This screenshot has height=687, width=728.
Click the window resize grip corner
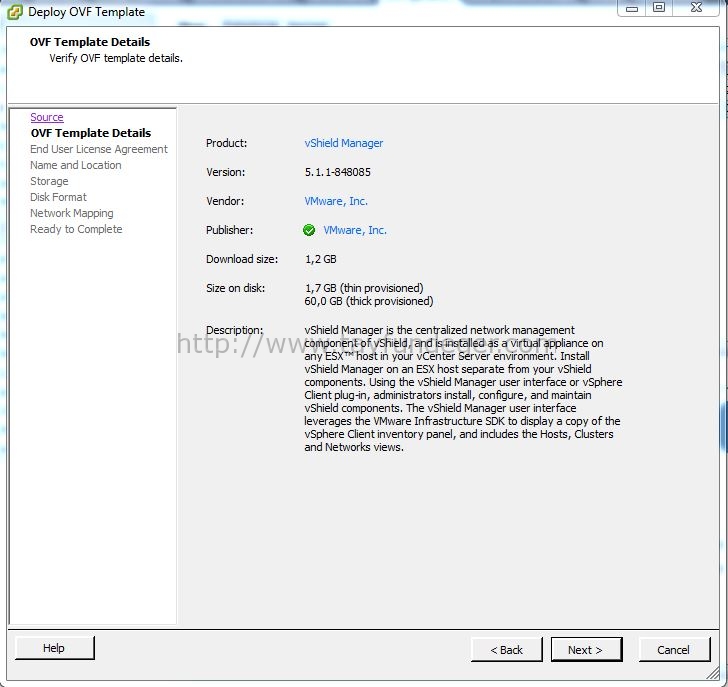pos(713,674)
